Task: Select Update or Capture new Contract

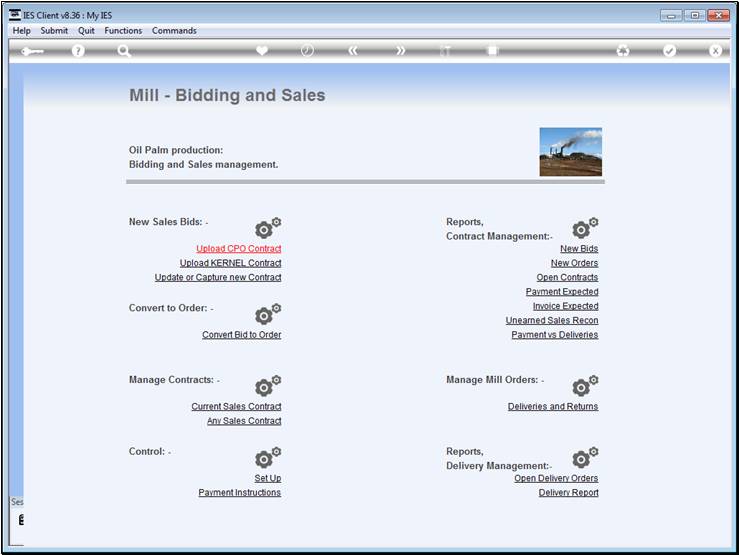Action: click(x=218, y=278)
